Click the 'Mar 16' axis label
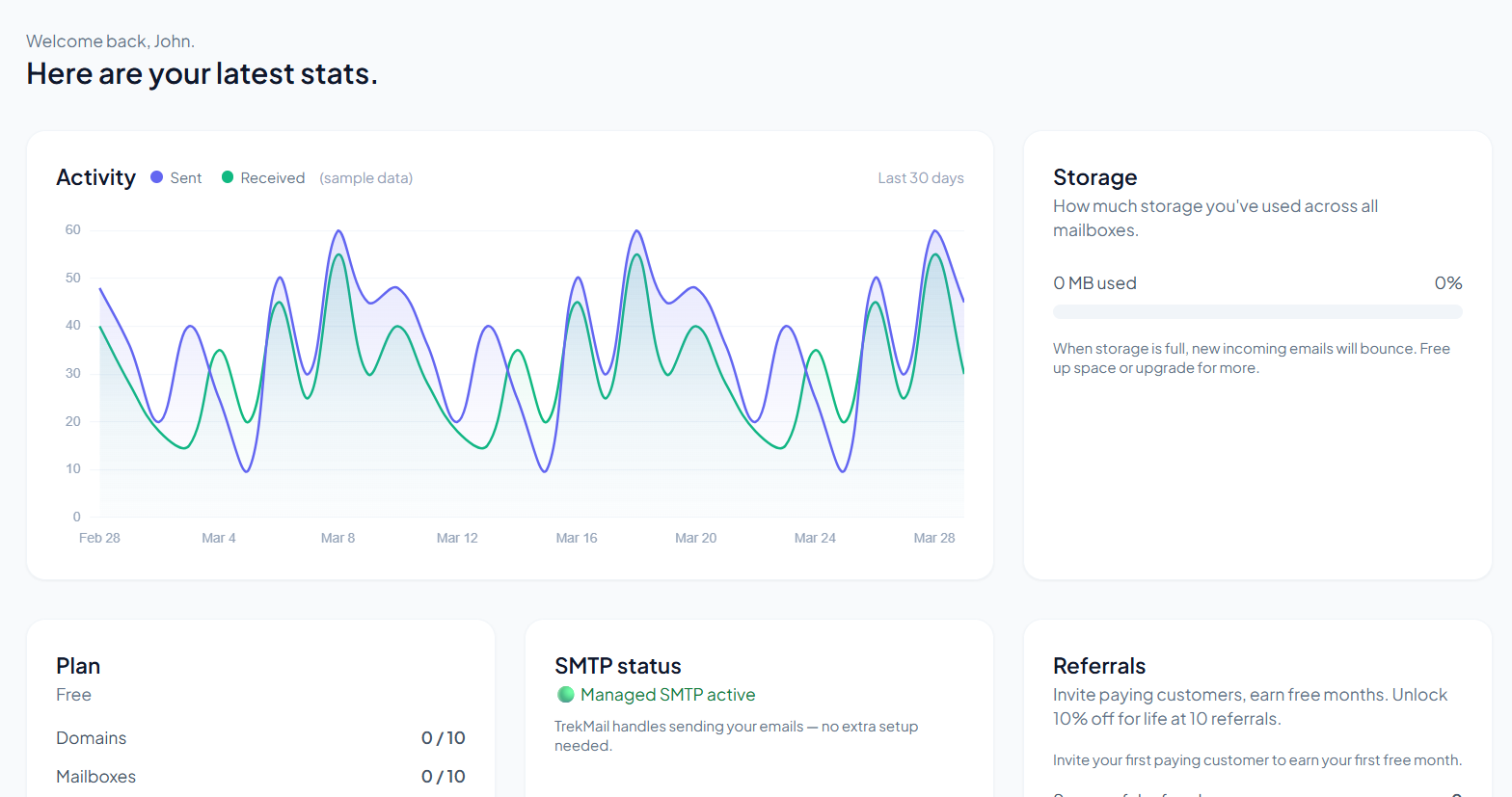 [577, 538]
